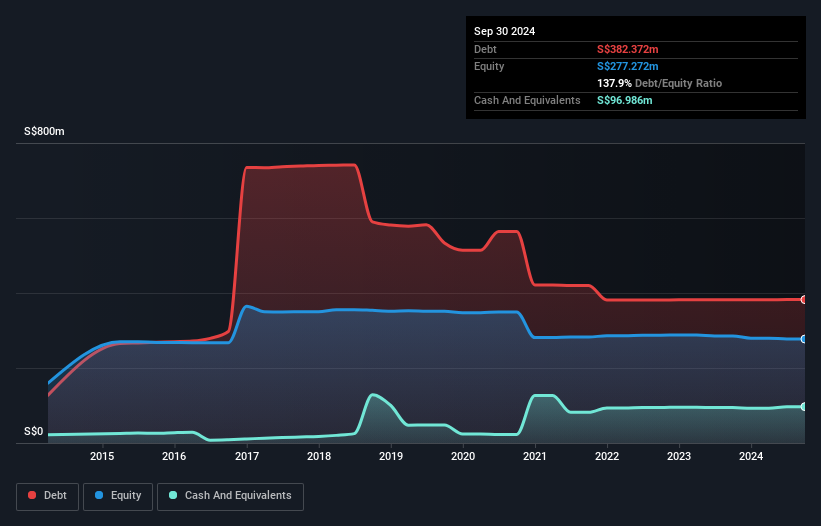This screenshot has height=526, width=821.
Task: Click Cash And Equivalents label in tooltip
Action: (x=527, y=100)
